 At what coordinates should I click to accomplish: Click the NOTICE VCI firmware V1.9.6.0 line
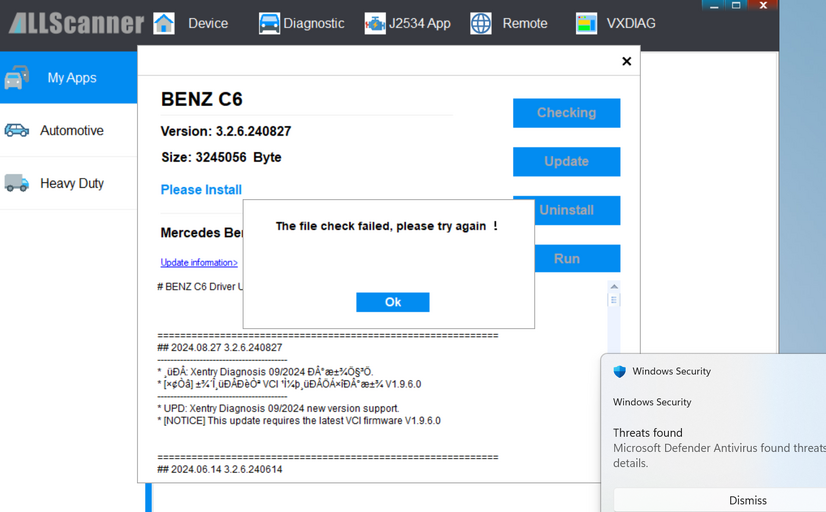pyautogui.click(x=299, y=420)
